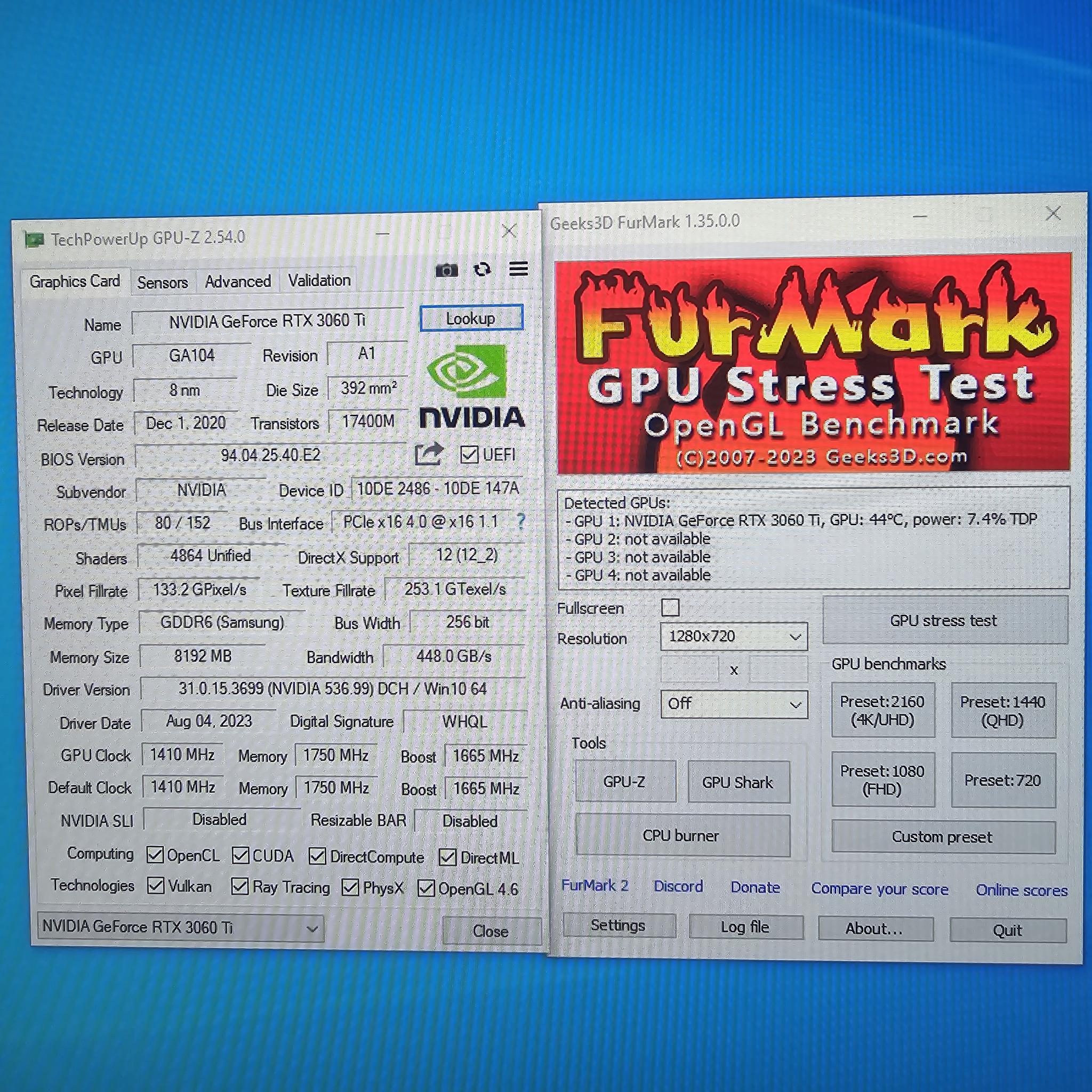Open the GPU selector dropdown in GPU-Z
This screenshot has height=1092, width=1092.
[181, 927]
